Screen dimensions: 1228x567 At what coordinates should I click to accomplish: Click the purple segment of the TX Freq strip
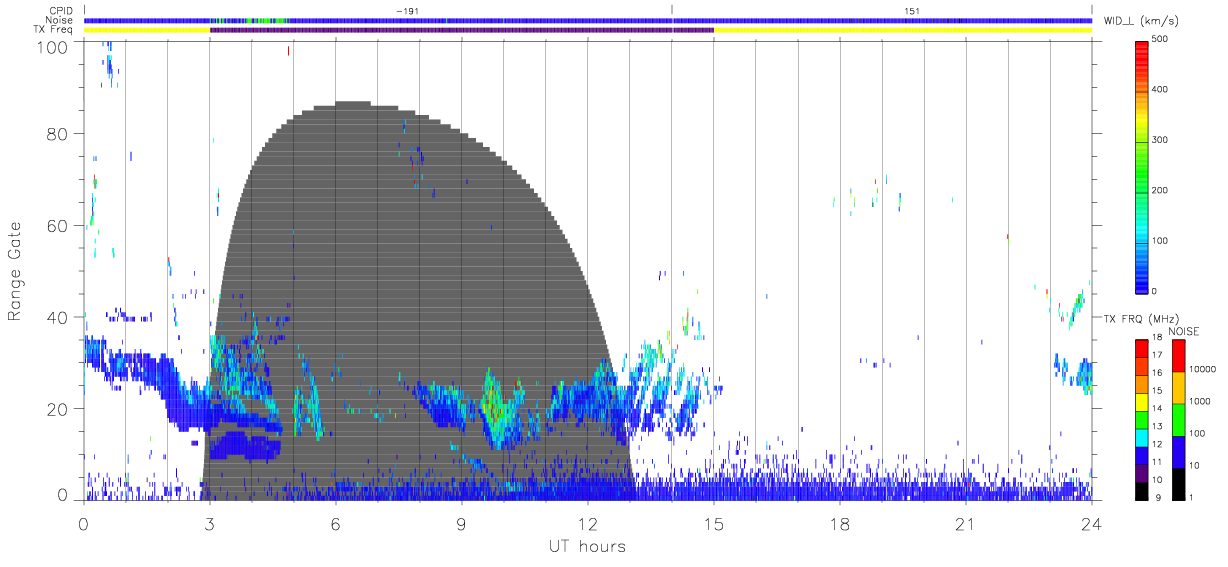462,30
